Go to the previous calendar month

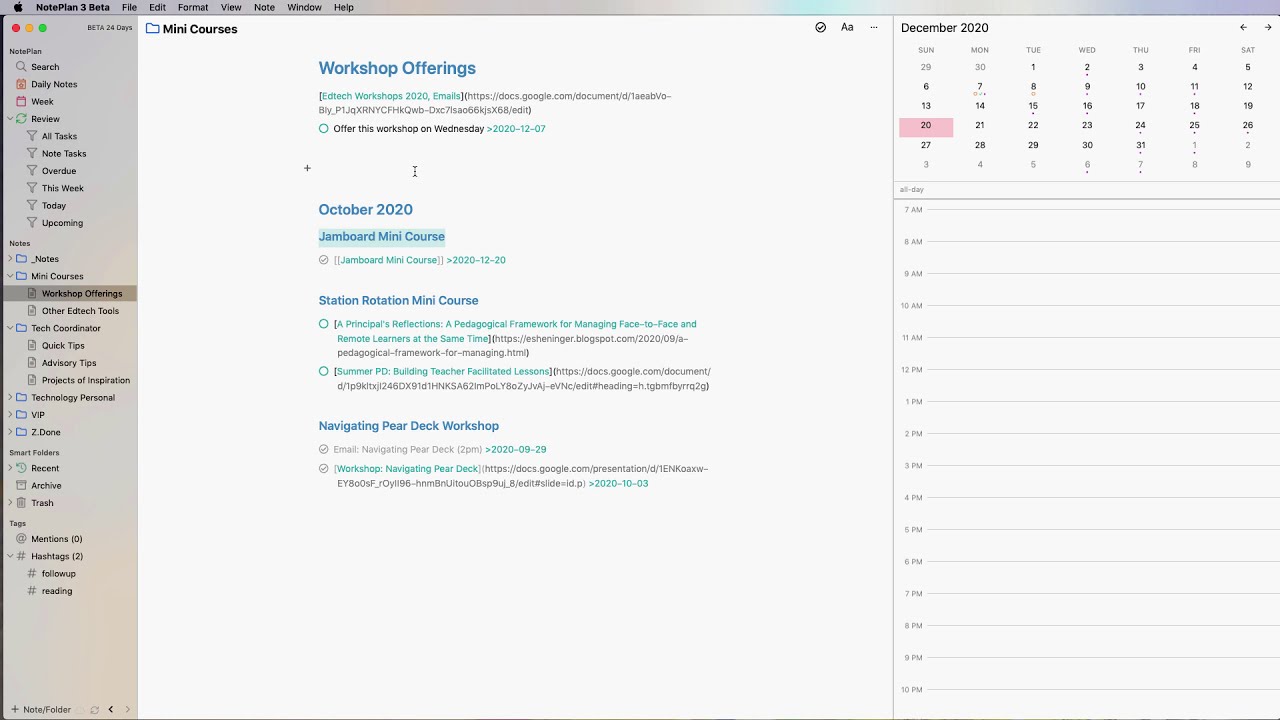[1243, 28]
